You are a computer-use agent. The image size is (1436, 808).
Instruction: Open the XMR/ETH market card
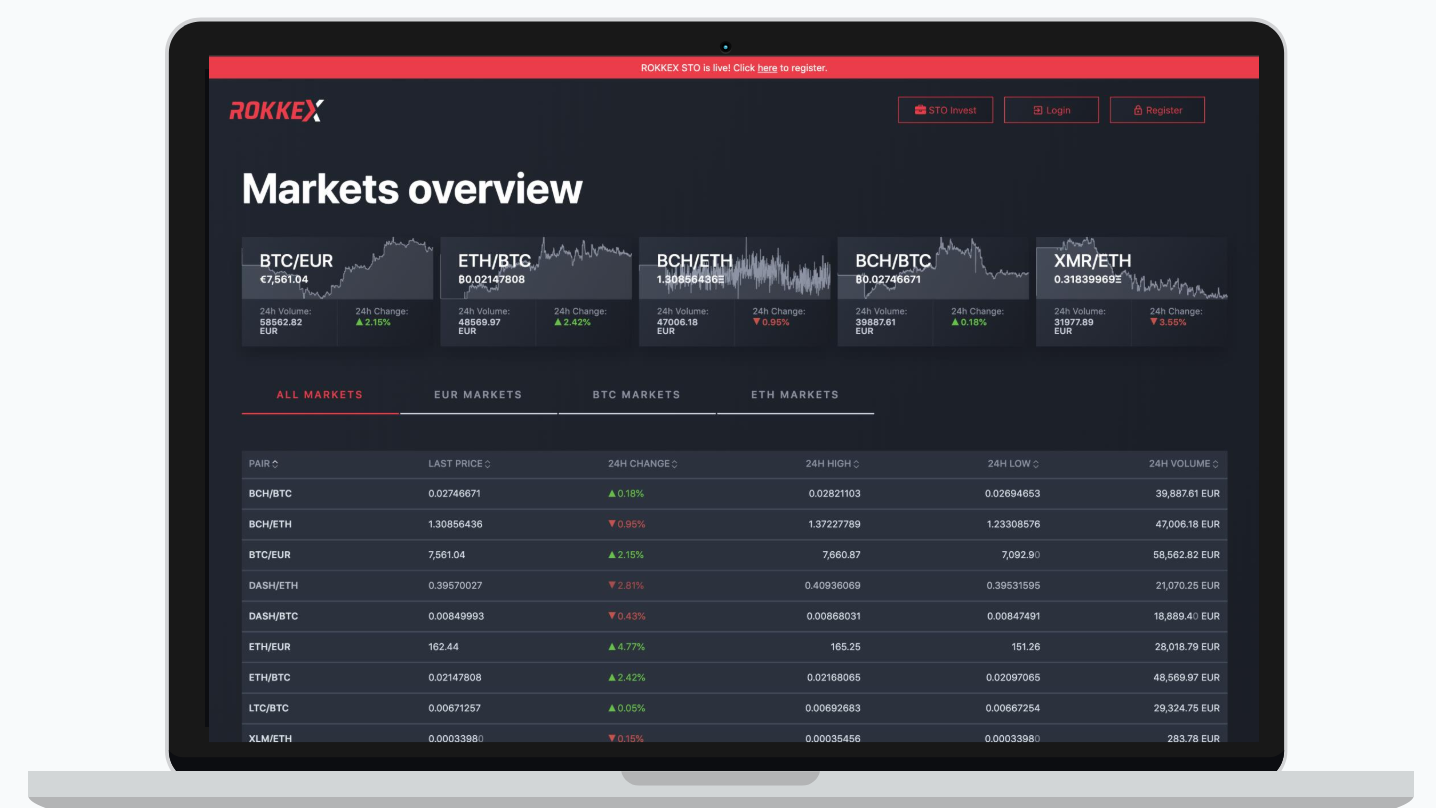tap(1132, 292)
